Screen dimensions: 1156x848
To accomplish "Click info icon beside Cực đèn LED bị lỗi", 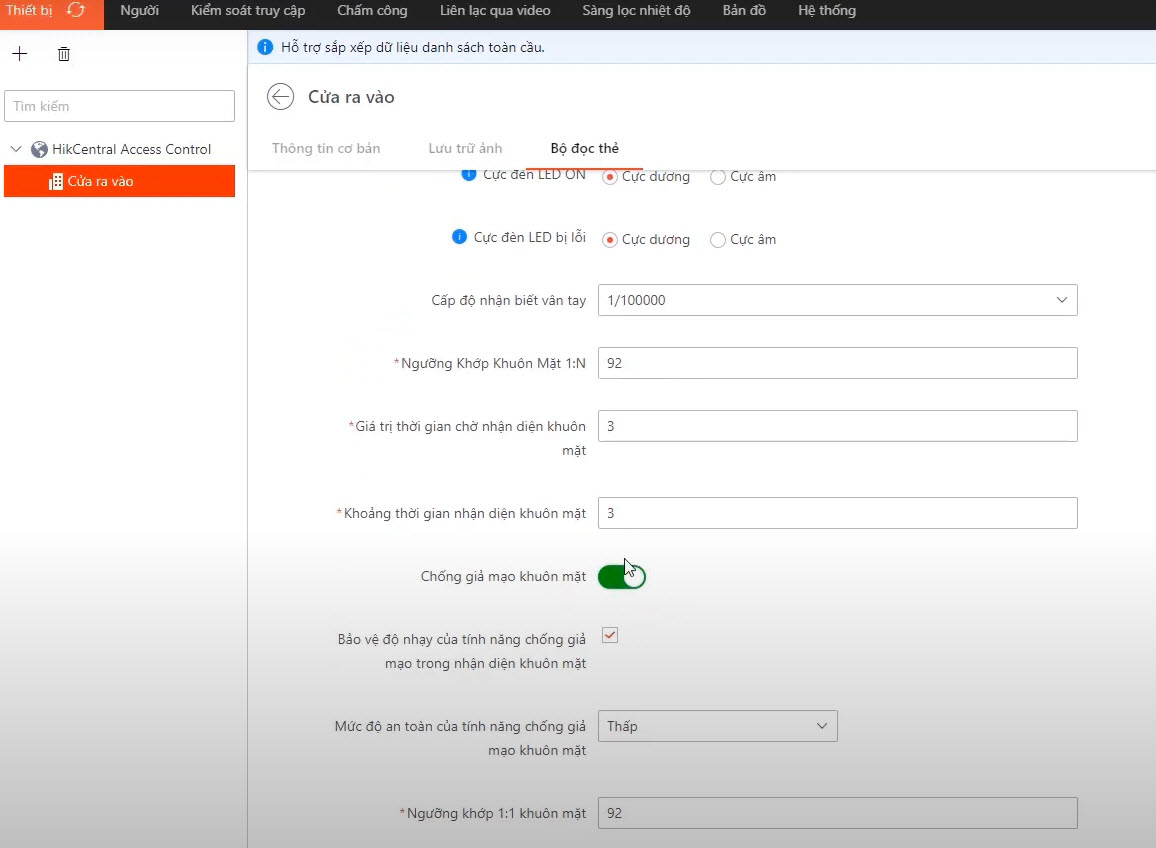I will point(460,237).
